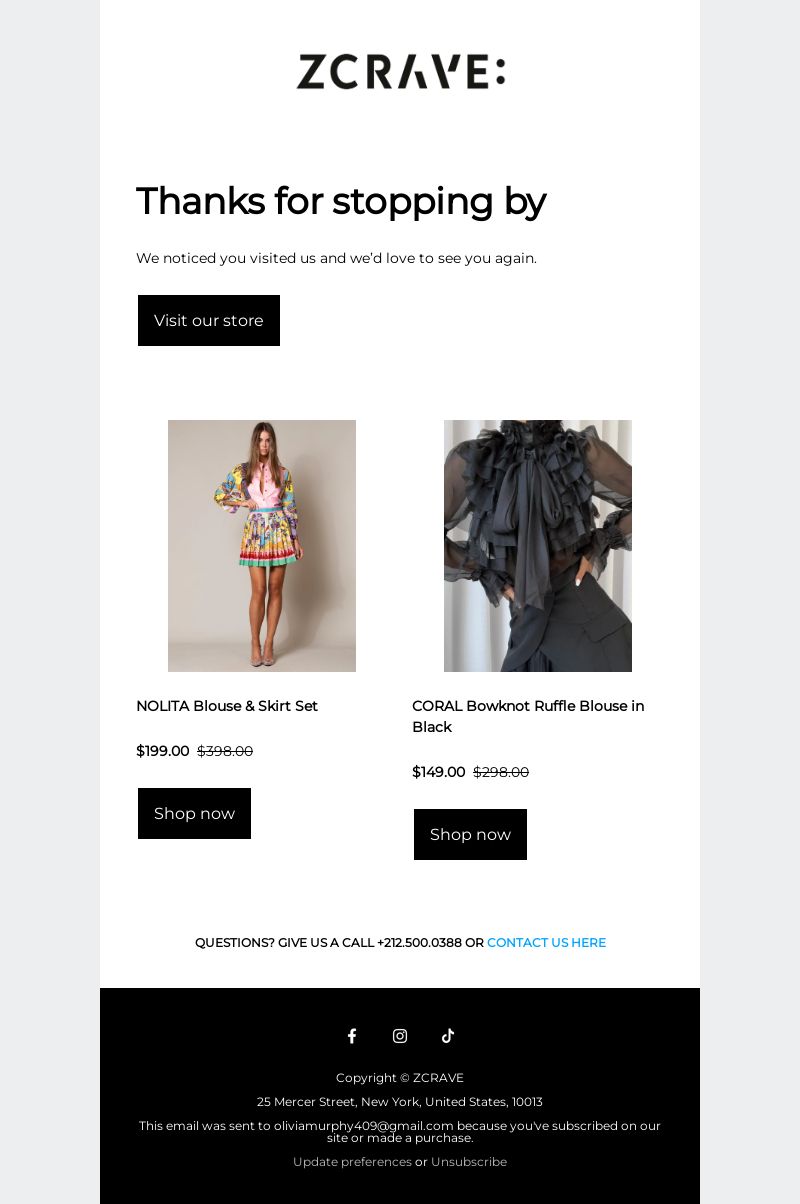The width and height of the screenshot is (800, 1204).
Task: Click the Visit our store button
Action: [x=209, y=320]
